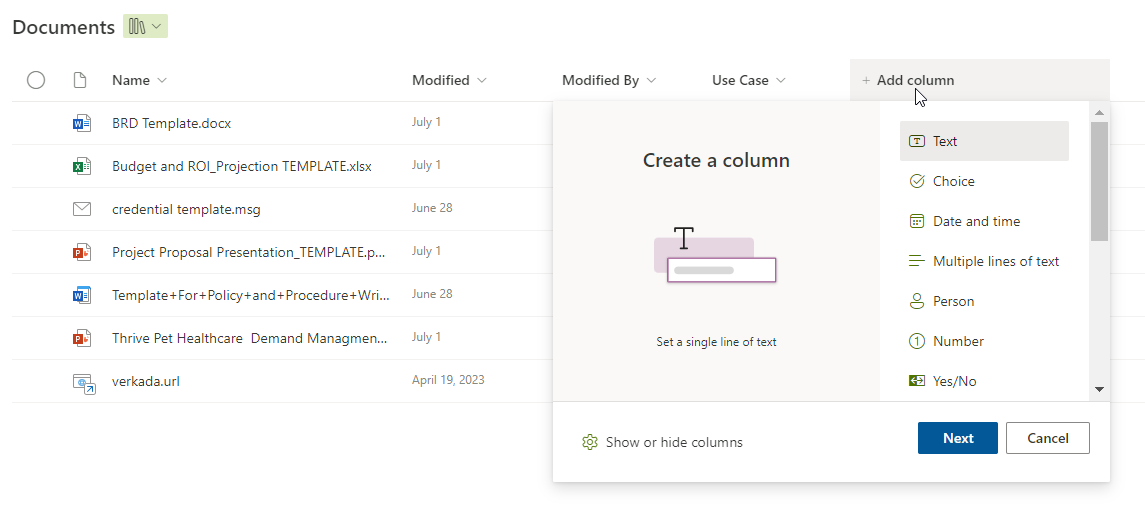Click the PowerPoint icon for Project Proposal Presentation
Viewport: 1145px width, 522px height.
pyautogui.click(x=82, y=252)
